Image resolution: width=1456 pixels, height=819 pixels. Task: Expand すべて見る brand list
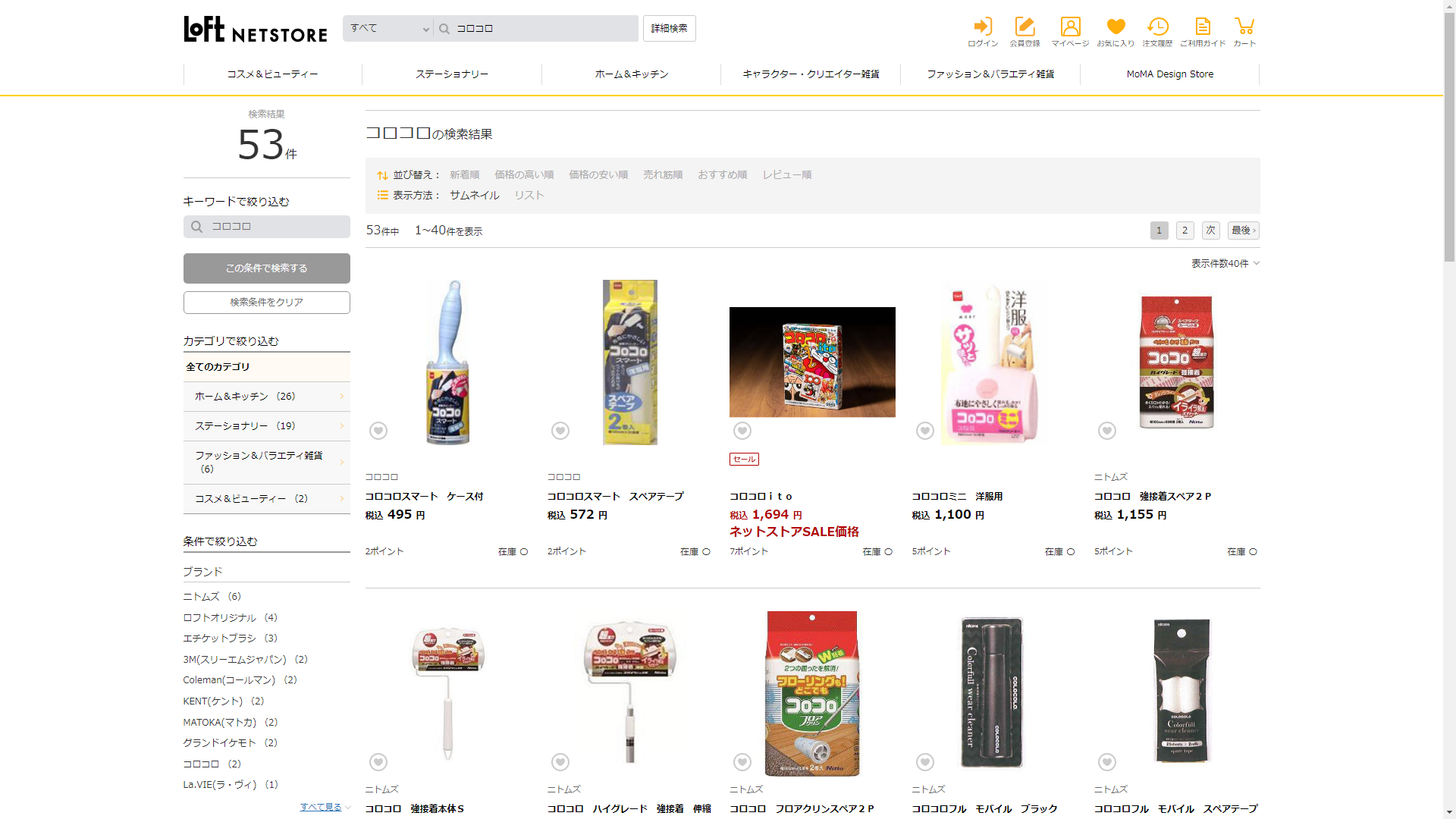click(x=325, y=807)
